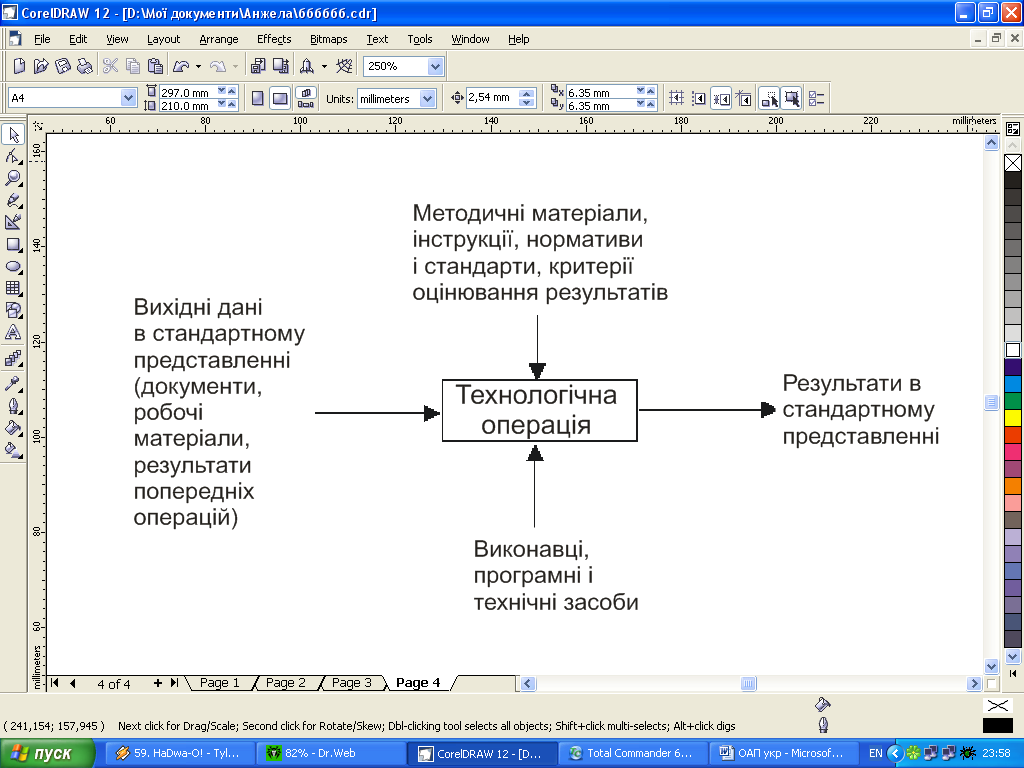Pick the yellow color swatch
This screenshot has width=1024, height=768.
[1013, 417]
